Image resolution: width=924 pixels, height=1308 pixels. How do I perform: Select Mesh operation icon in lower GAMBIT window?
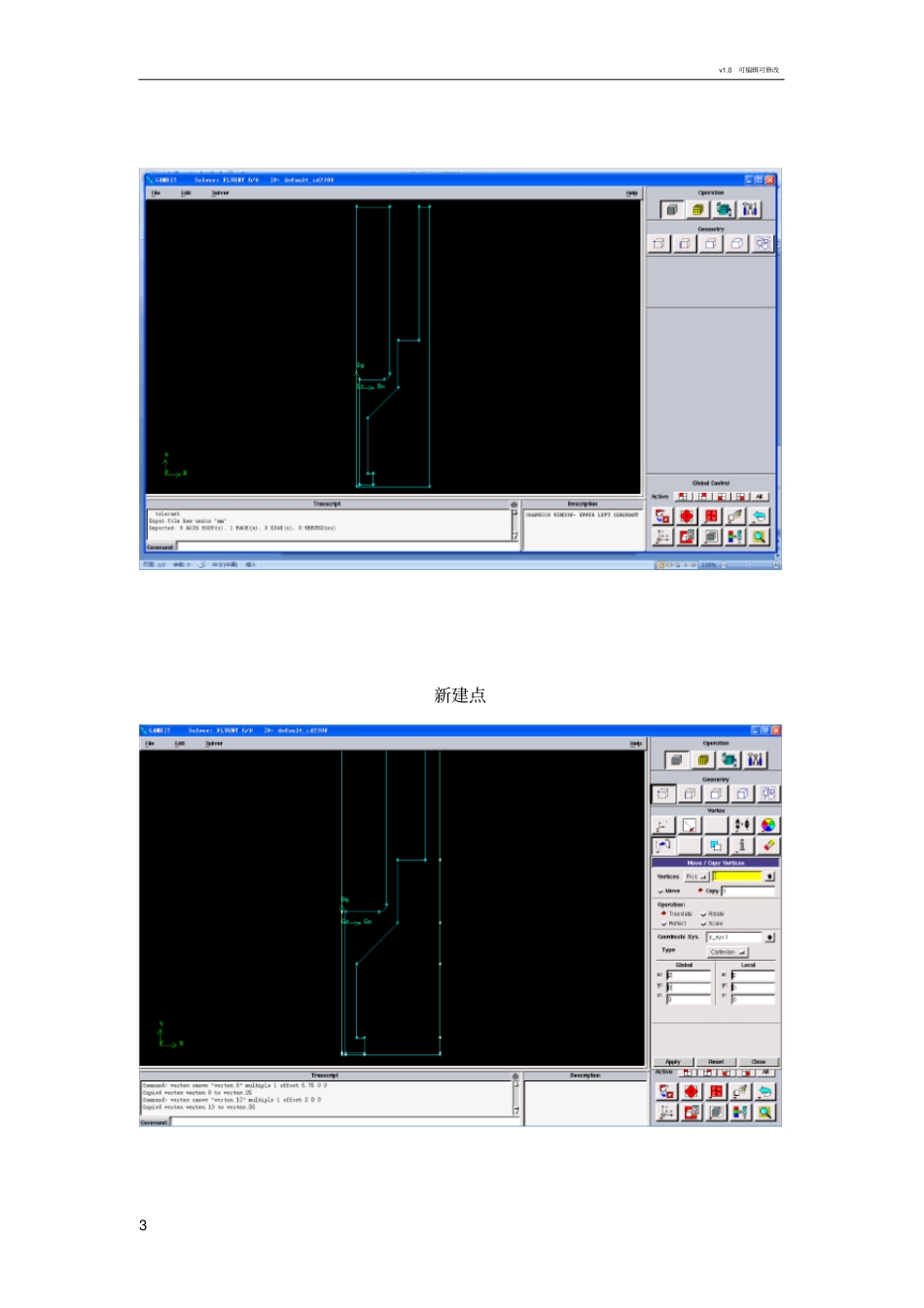702,760
